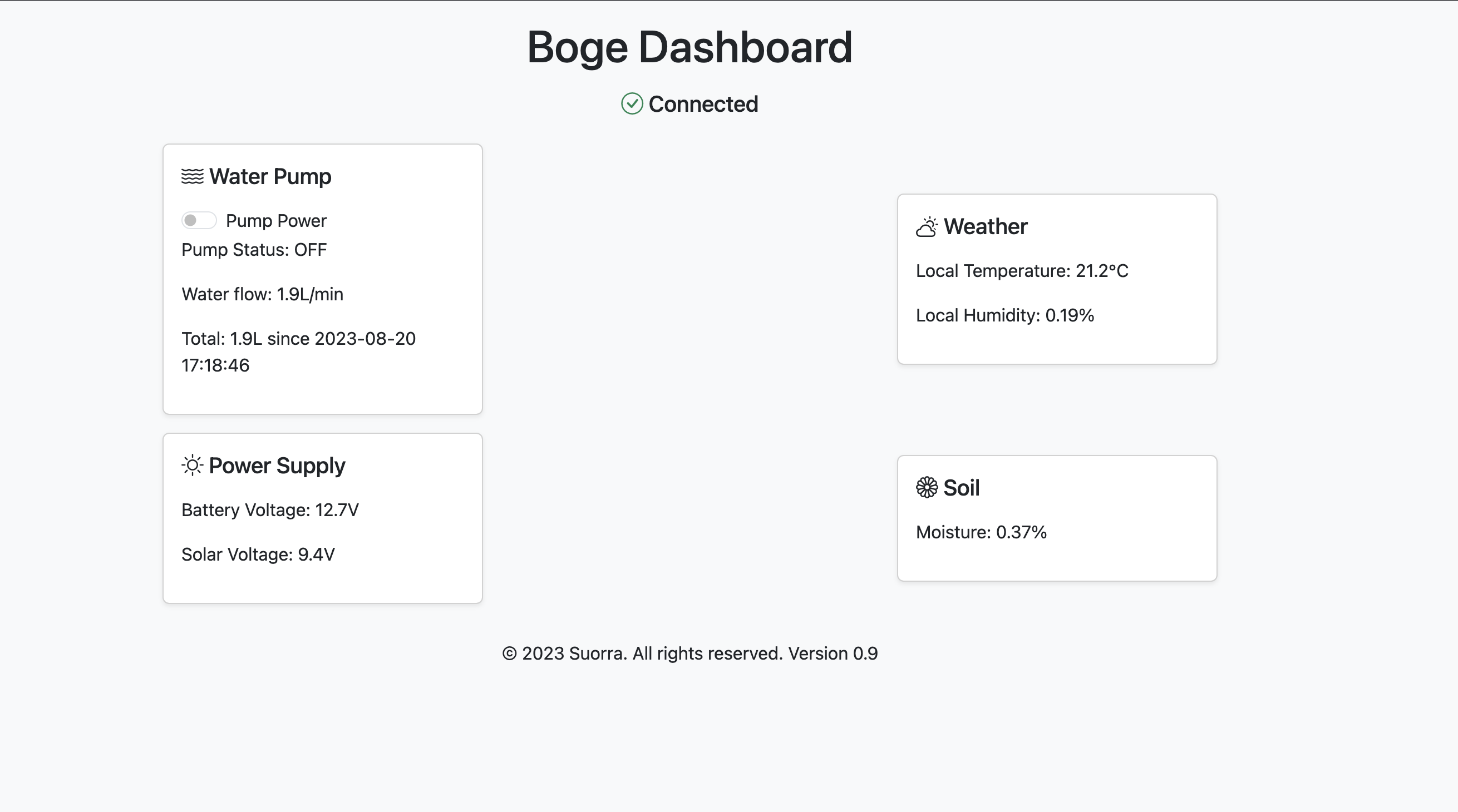This screenshot has height=812, width=1458.
Task: Click the Local Humidity 0.19% reading
Action: tap(1004, 315)
